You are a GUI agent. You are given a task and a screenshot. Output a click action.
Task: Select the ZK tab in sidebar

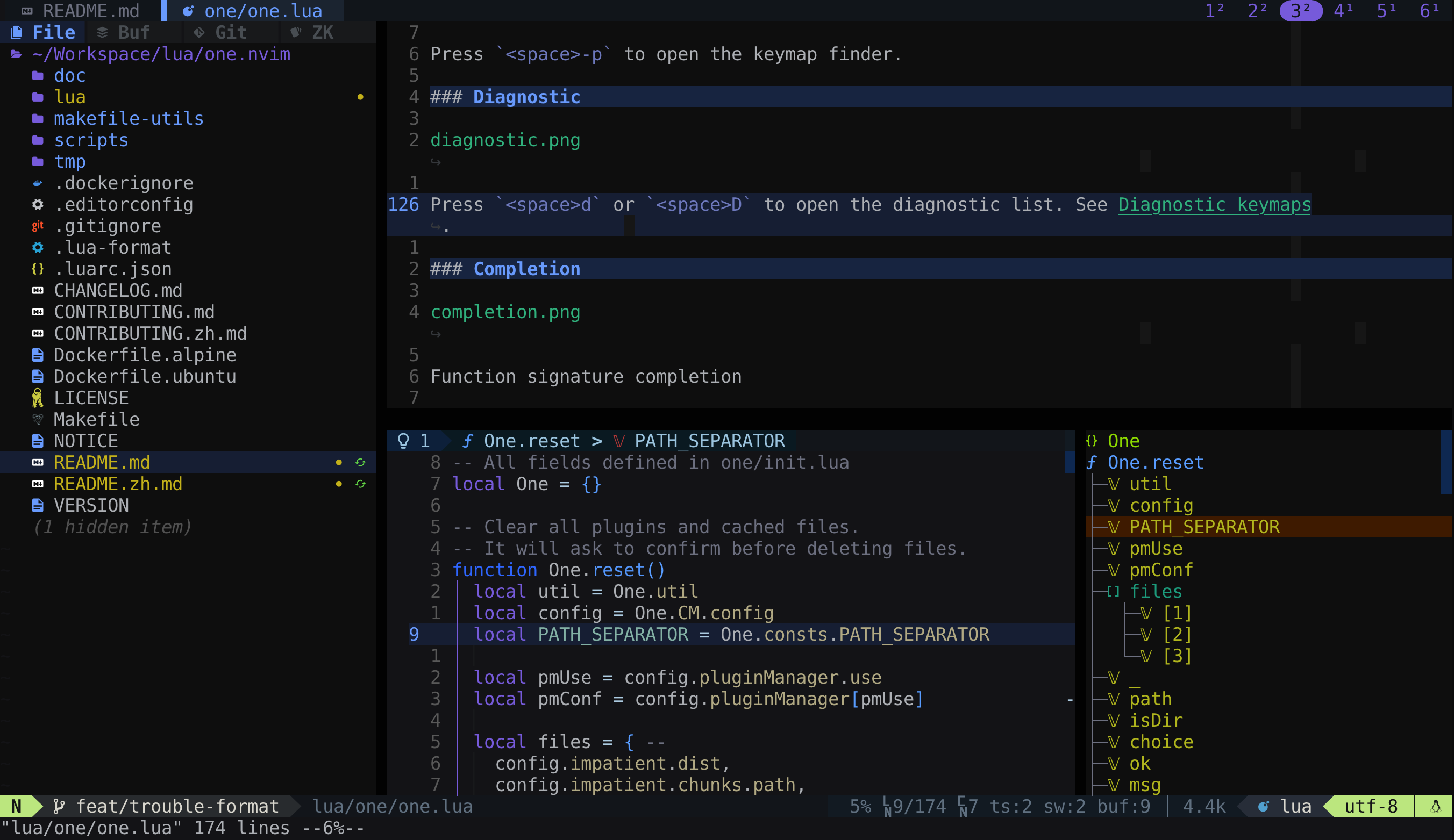(312, 32)
